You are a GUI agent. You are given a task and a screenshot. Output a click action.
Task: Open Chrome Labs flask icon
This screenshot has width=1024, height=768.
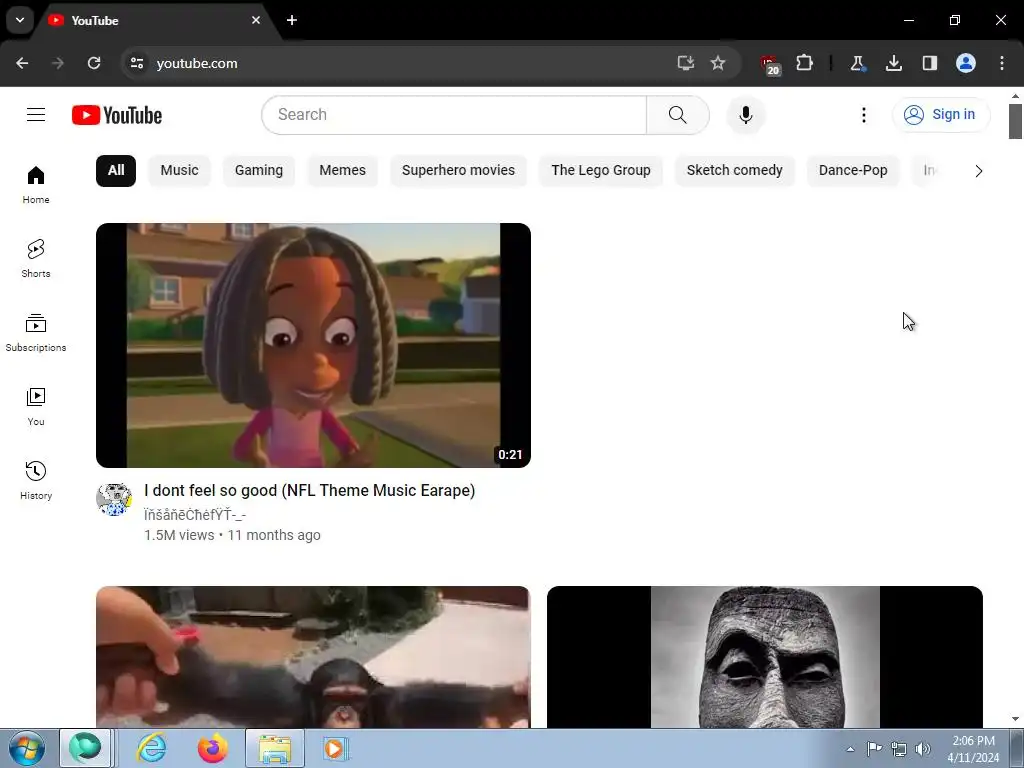857,63
